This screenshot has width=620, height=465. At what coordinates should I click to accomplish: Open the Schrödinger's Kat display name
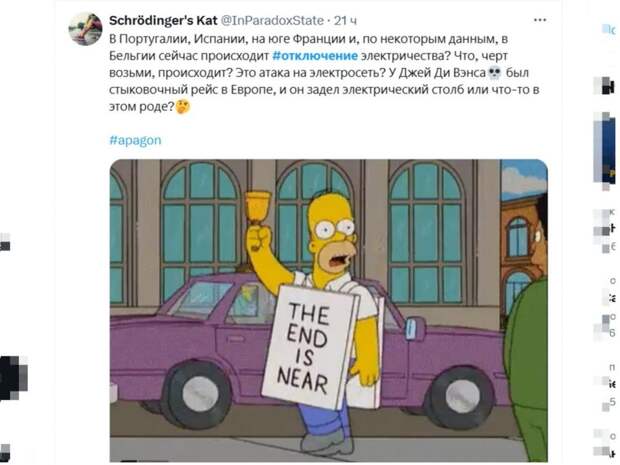tap(163, 20)
